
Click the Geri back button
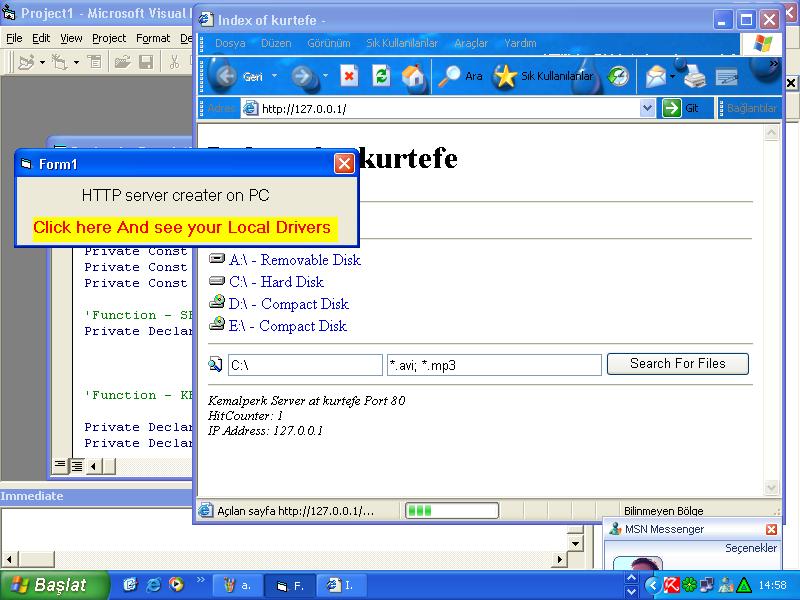[238, 76]
